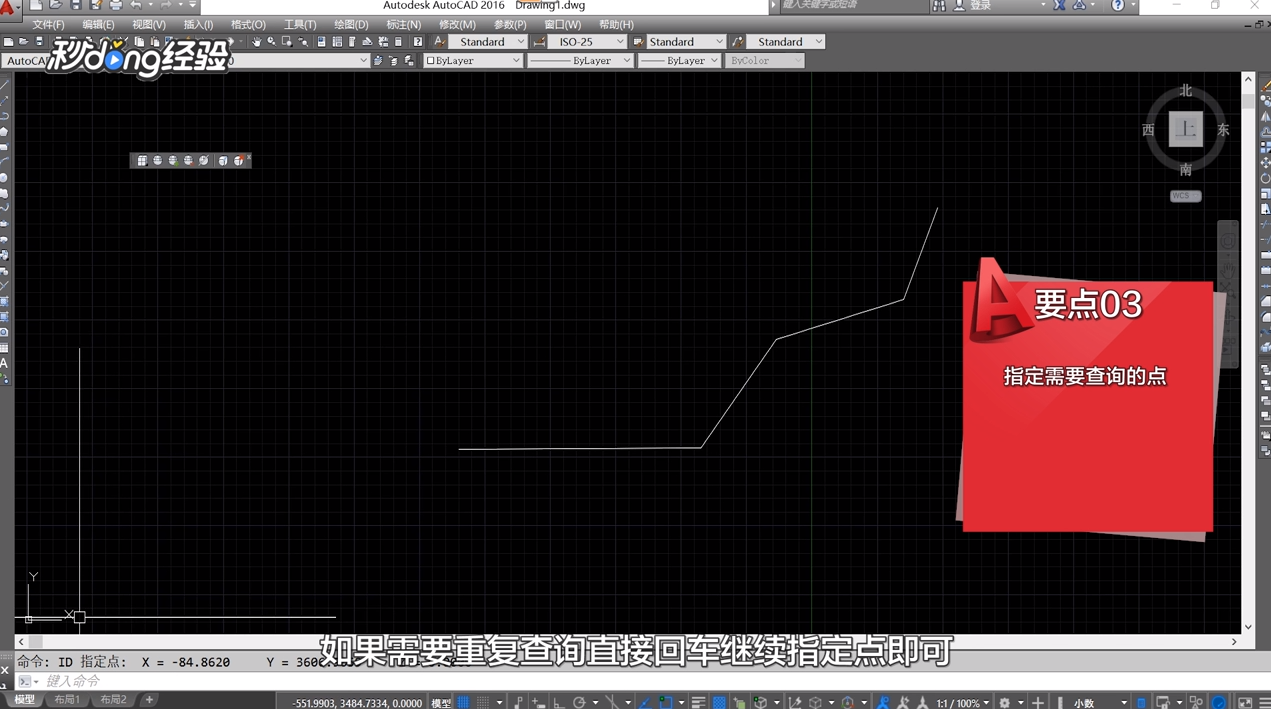Toggle transparency display in status bar
Screen dimensions: 1271x709
click(719, 703)
